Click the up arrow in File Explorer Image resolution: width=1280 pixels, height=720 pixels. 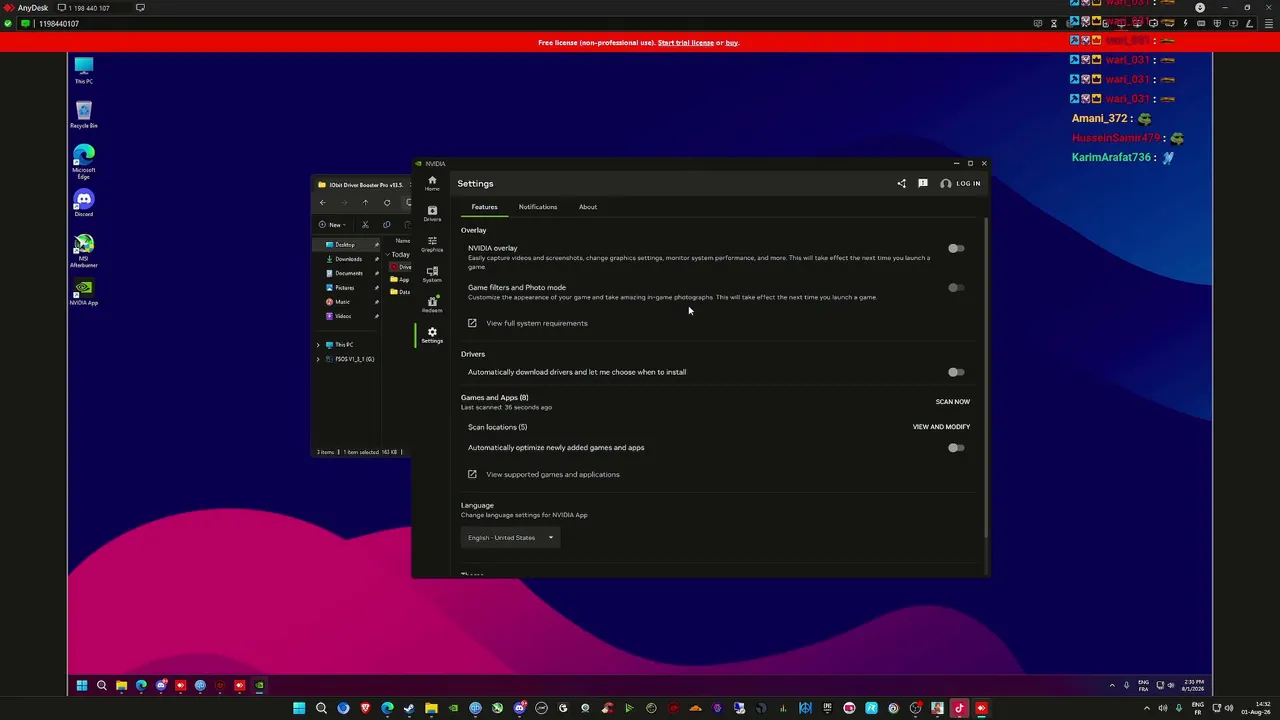click(x=365, y=203)
